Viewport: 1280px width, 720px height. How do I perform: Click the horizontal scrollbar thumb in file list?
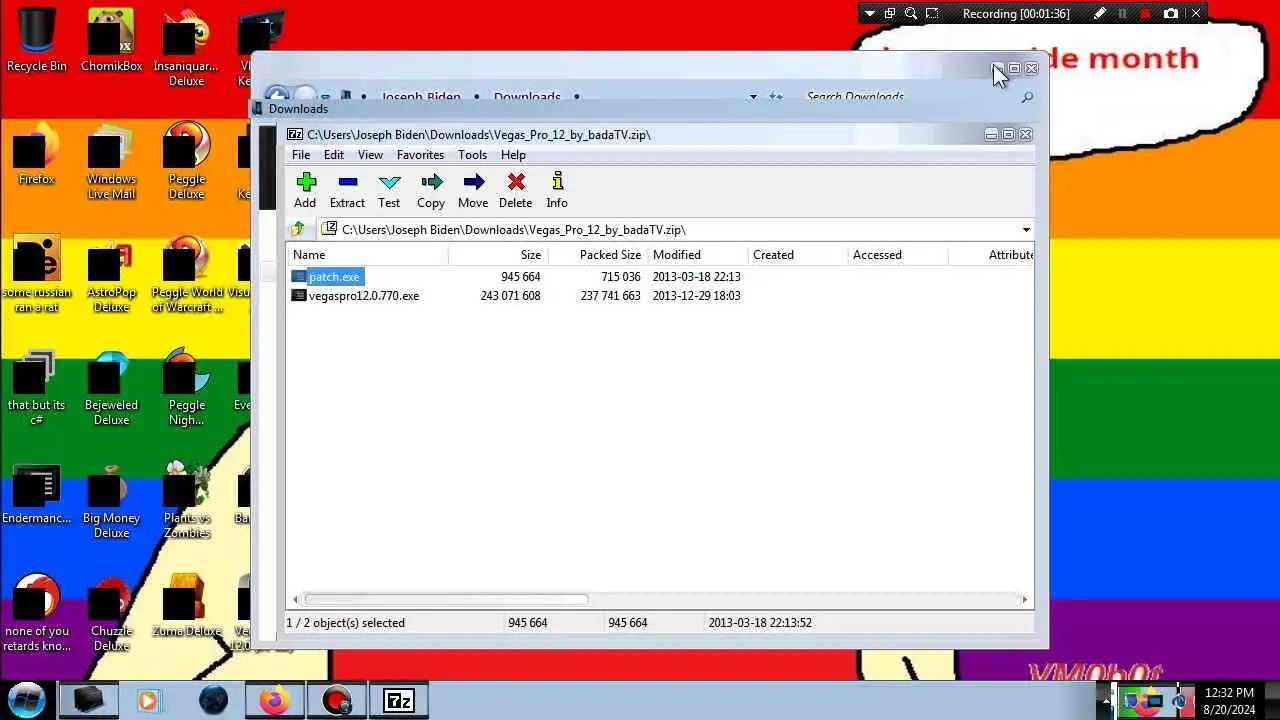pos(446,599)
